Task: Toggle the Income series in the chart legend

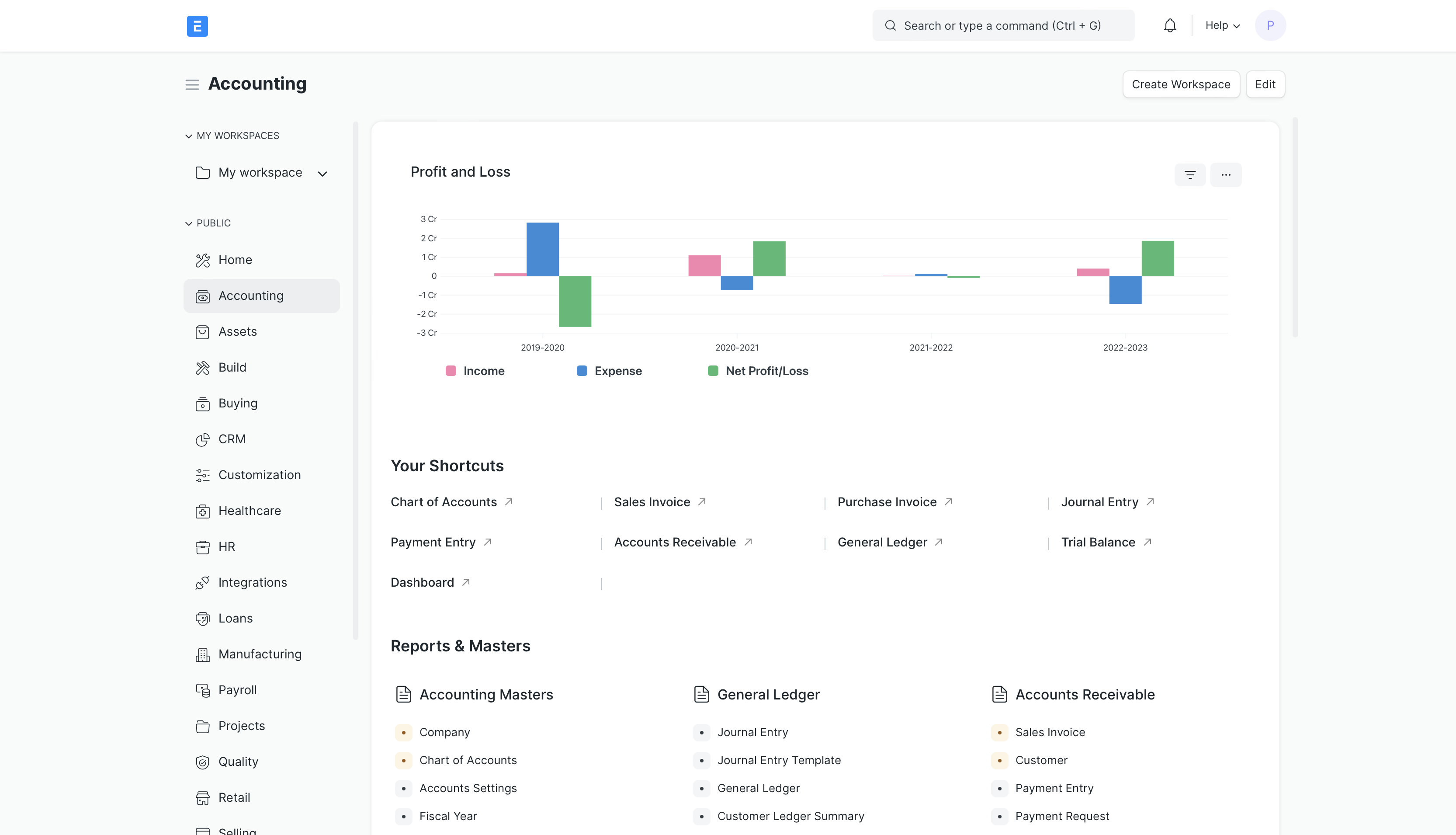Action: pyautogui.click(x=475, y=370)
